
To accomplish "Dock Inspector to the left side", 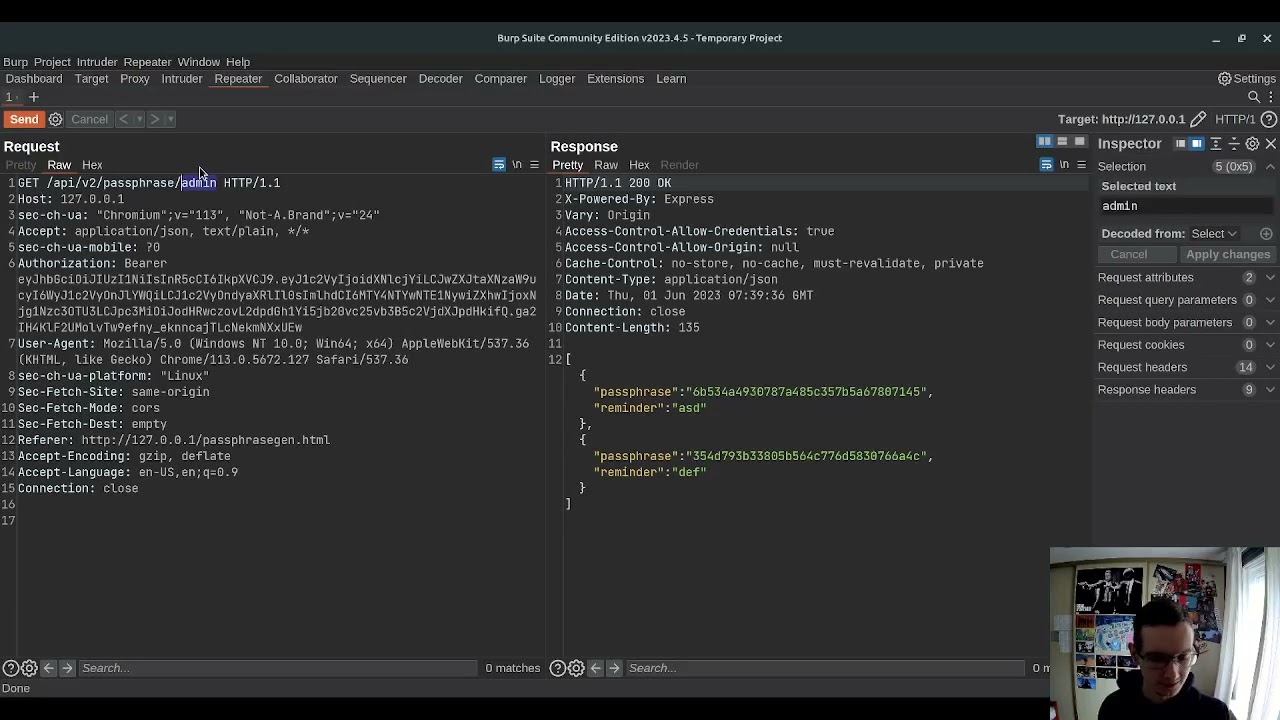I will pos(1180,144).
